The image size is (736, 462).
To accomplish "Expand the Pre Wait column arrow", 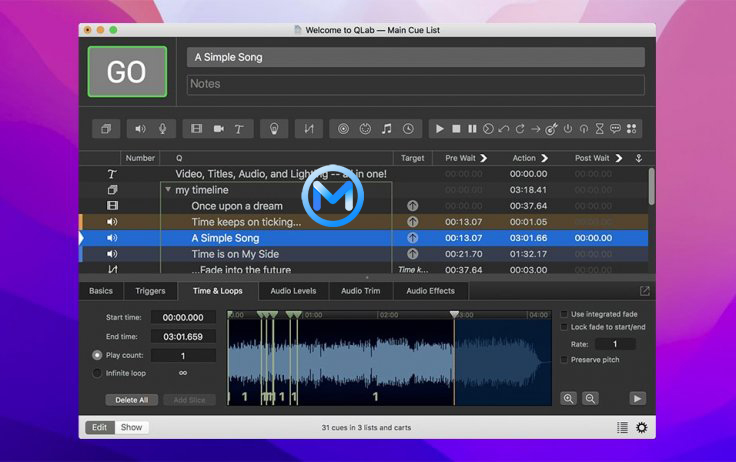I will coord(484,158).
